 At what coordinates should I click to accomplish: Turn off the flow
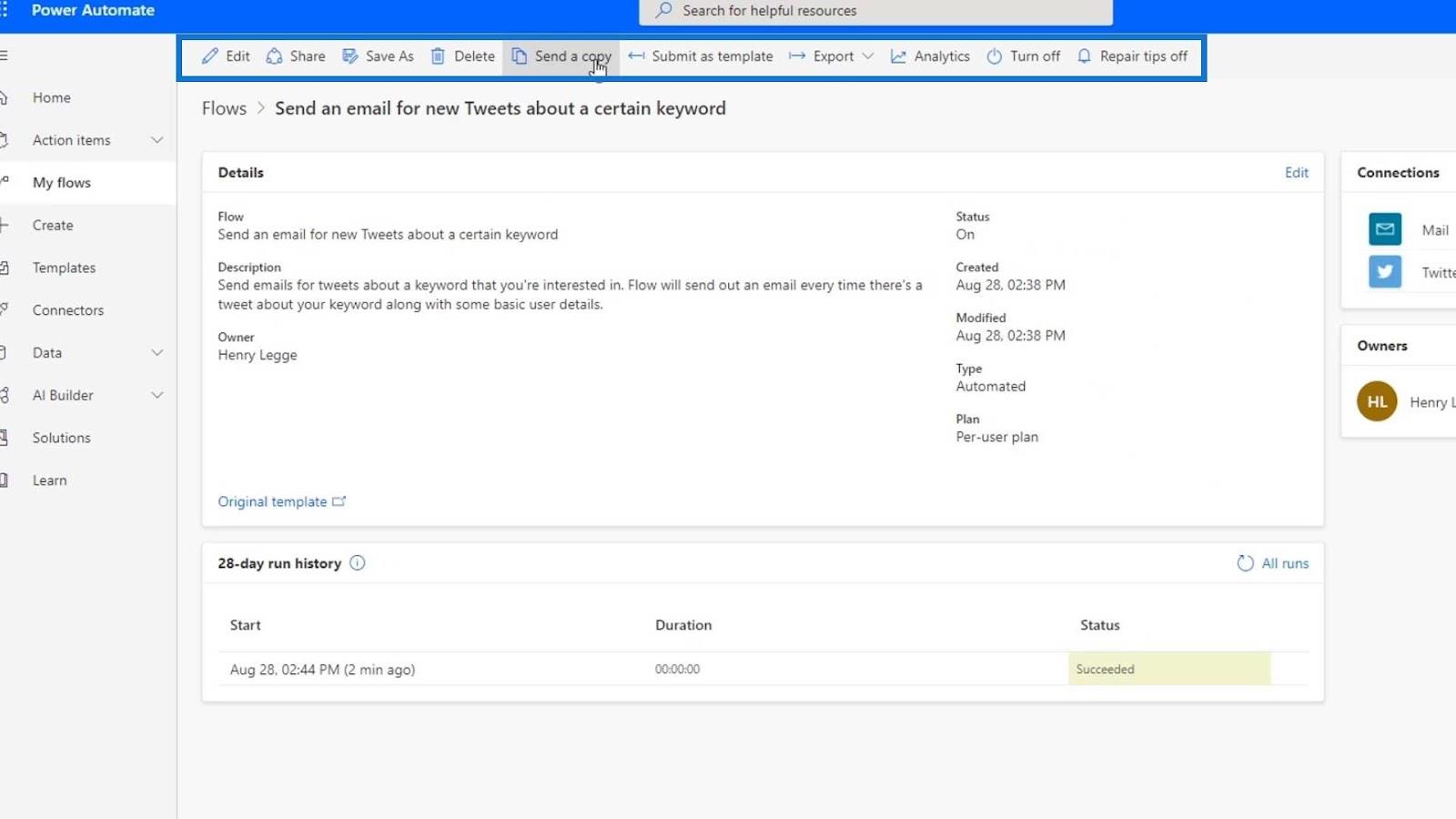click(x=1024, y=56)
